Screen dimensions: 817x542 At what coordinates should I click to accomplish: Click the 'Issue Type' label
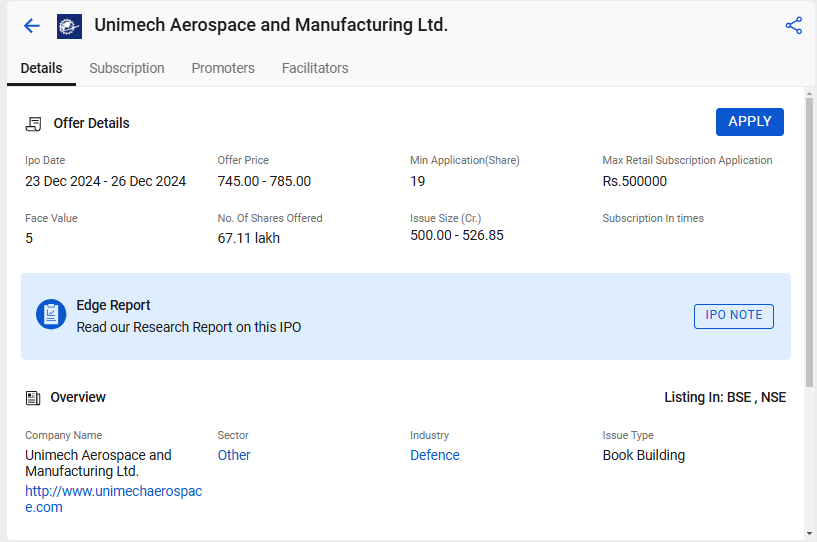coord(628,435)
